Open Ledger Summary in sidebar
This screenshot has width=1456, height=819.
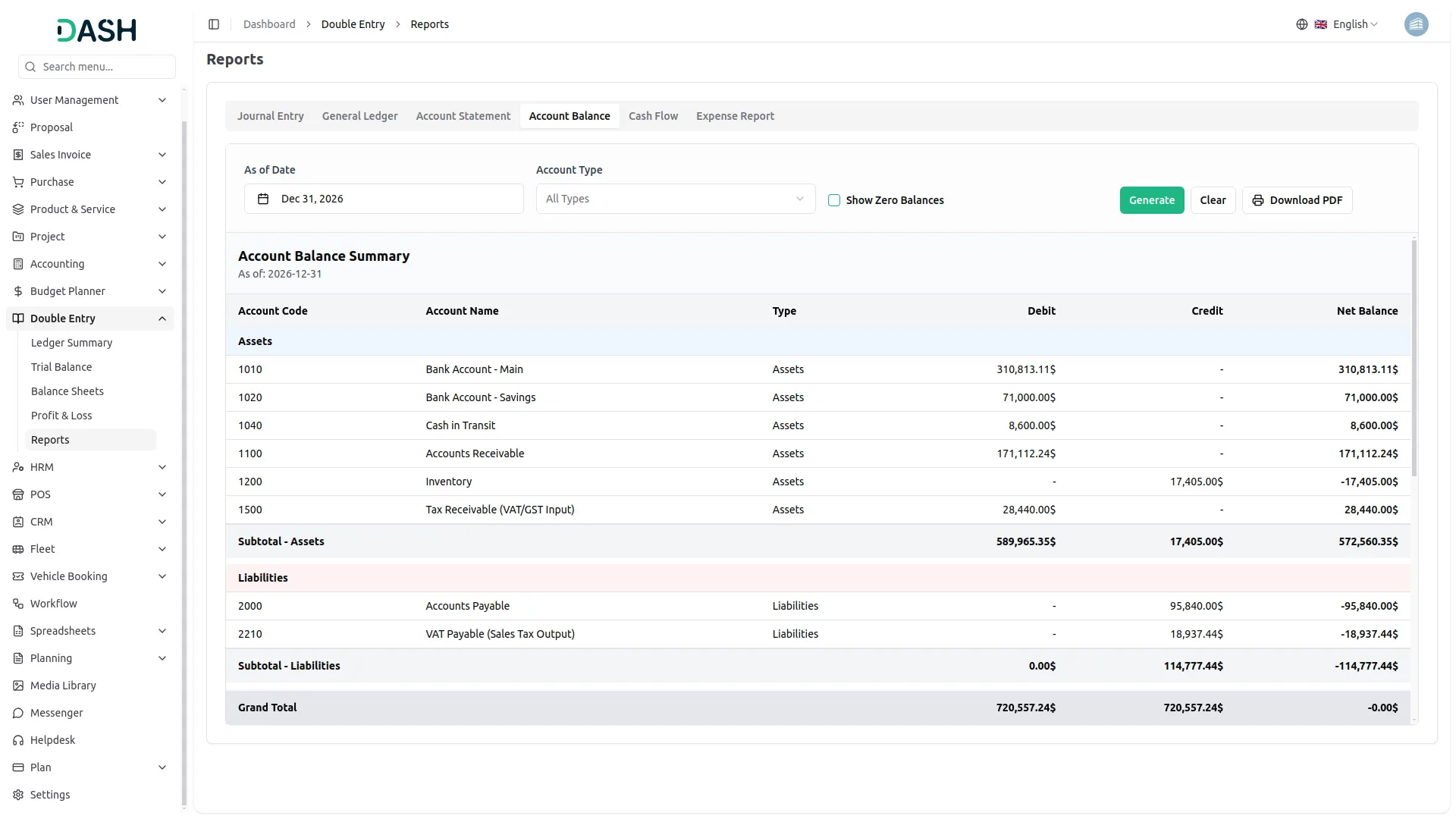click(x=71, y=343)
